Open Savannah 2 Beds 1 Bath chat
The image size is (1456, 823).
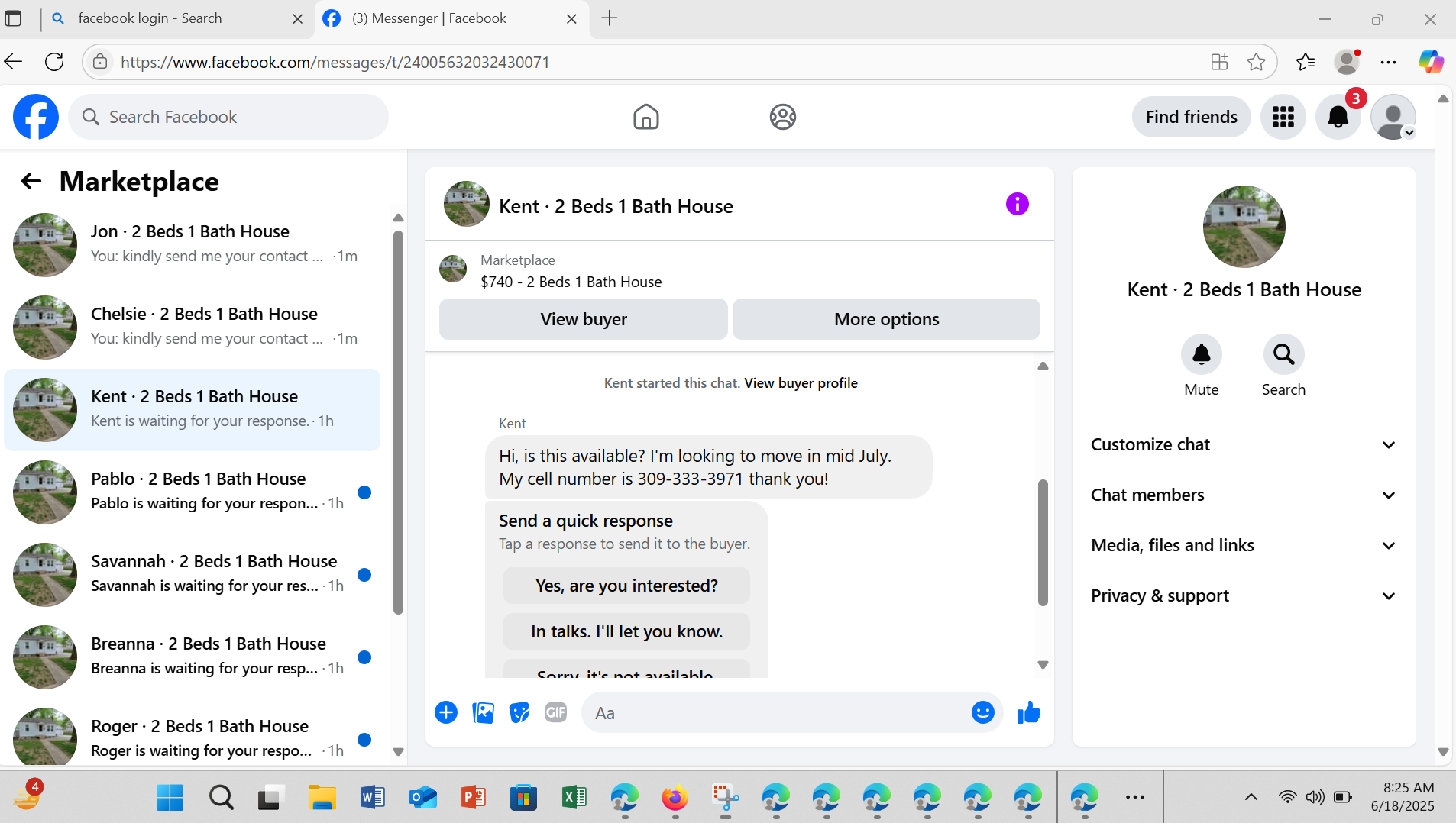193,574
